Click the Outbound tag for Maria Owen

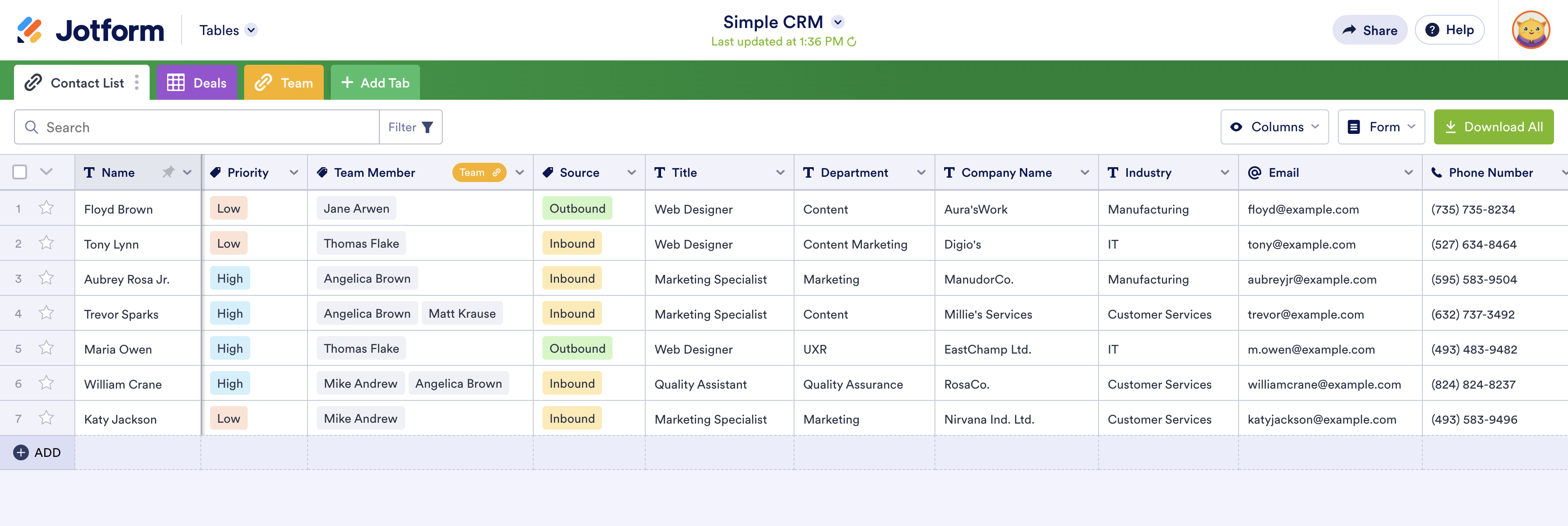pyautogui.click(x=577, y=348)
